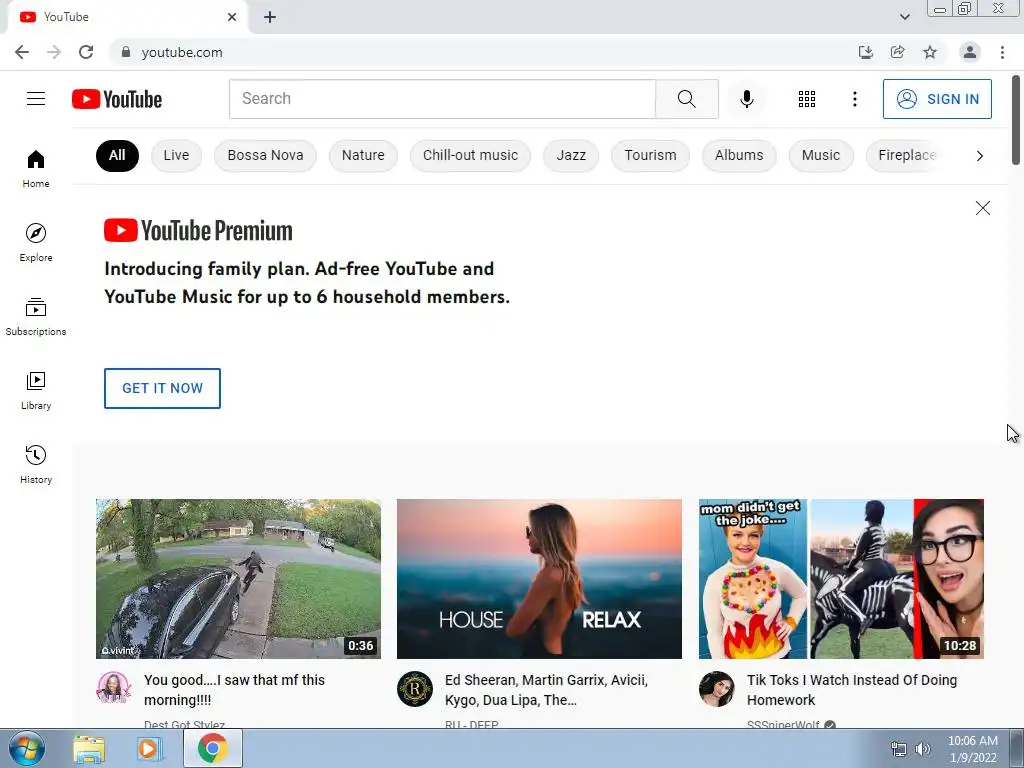Screen dimensions: 1024x768
Task: Open the YouTube apps grid
Action: click(x=807, y=99)
